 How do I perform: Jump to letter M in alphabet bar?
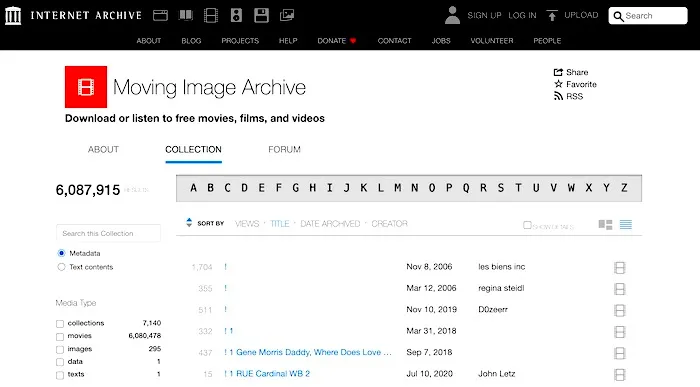pyautogui.click(x=397, y=188)
